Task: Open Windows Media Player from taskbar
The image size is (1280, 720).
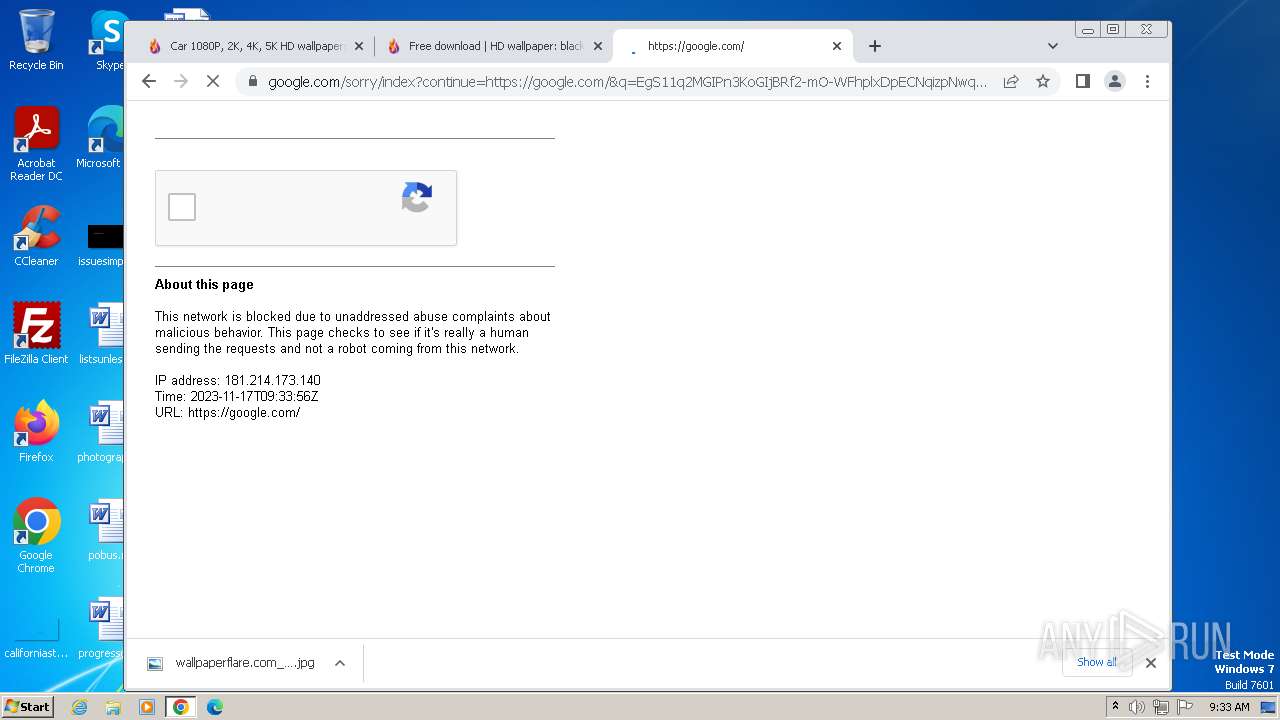Action: pos(147,707)
